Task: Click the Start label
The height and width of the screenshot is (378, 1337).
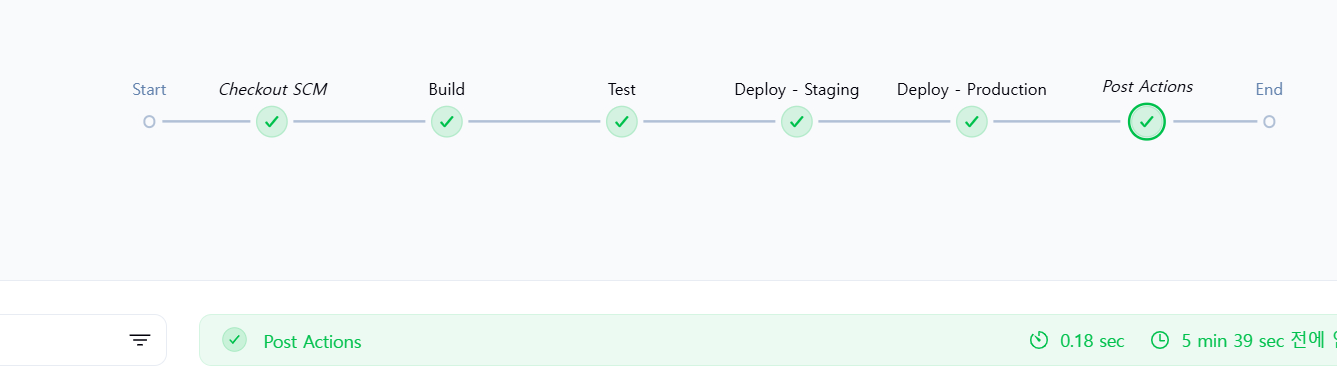Action: [x=149, y=89]
